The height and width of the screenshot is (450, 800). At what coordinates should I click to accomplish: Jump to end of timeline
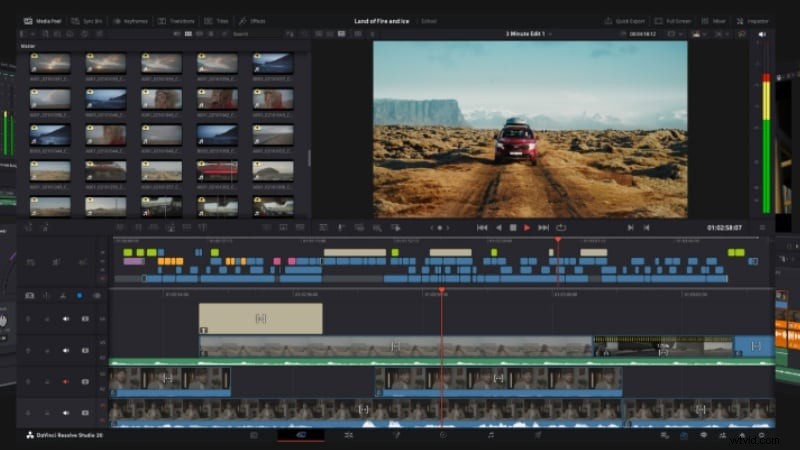543,228
